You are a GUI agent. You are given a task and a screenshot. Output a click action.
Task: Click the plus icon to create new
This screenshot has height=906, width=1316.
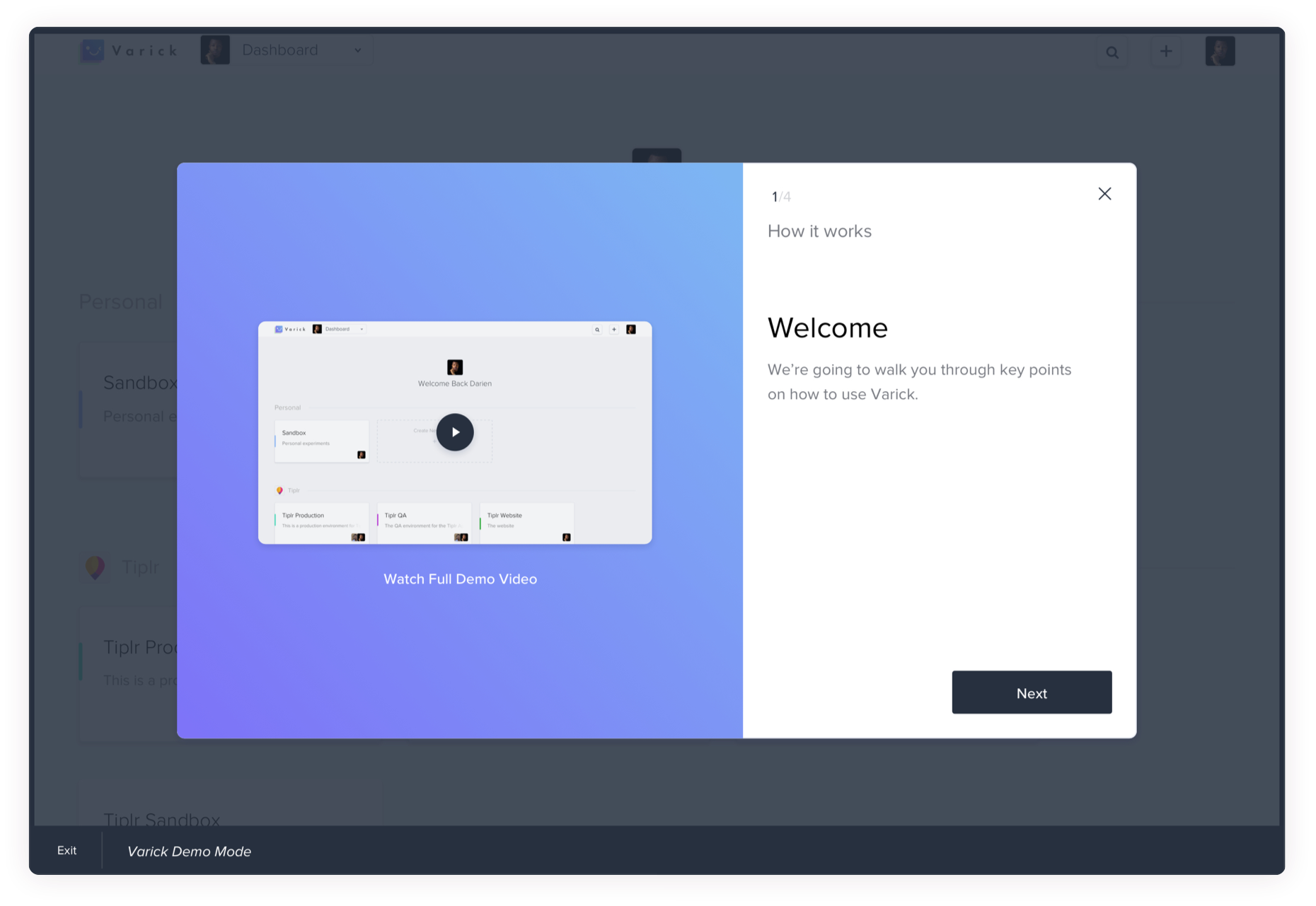pos(1166,51)
